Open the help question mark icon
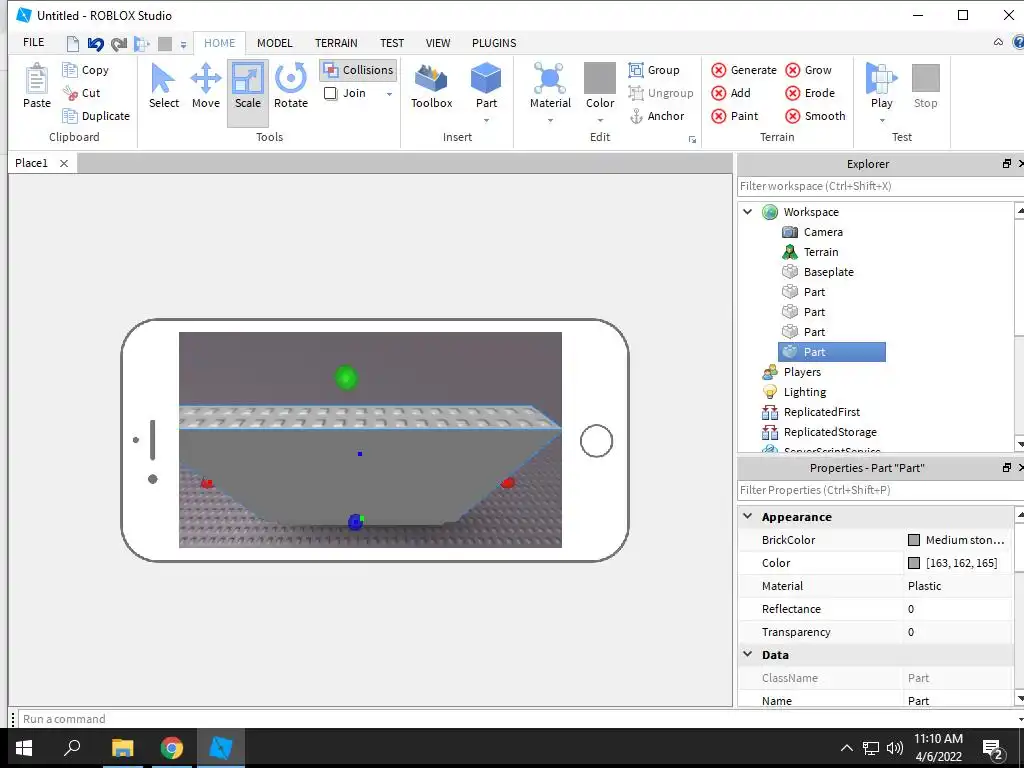 point(1018,42)
